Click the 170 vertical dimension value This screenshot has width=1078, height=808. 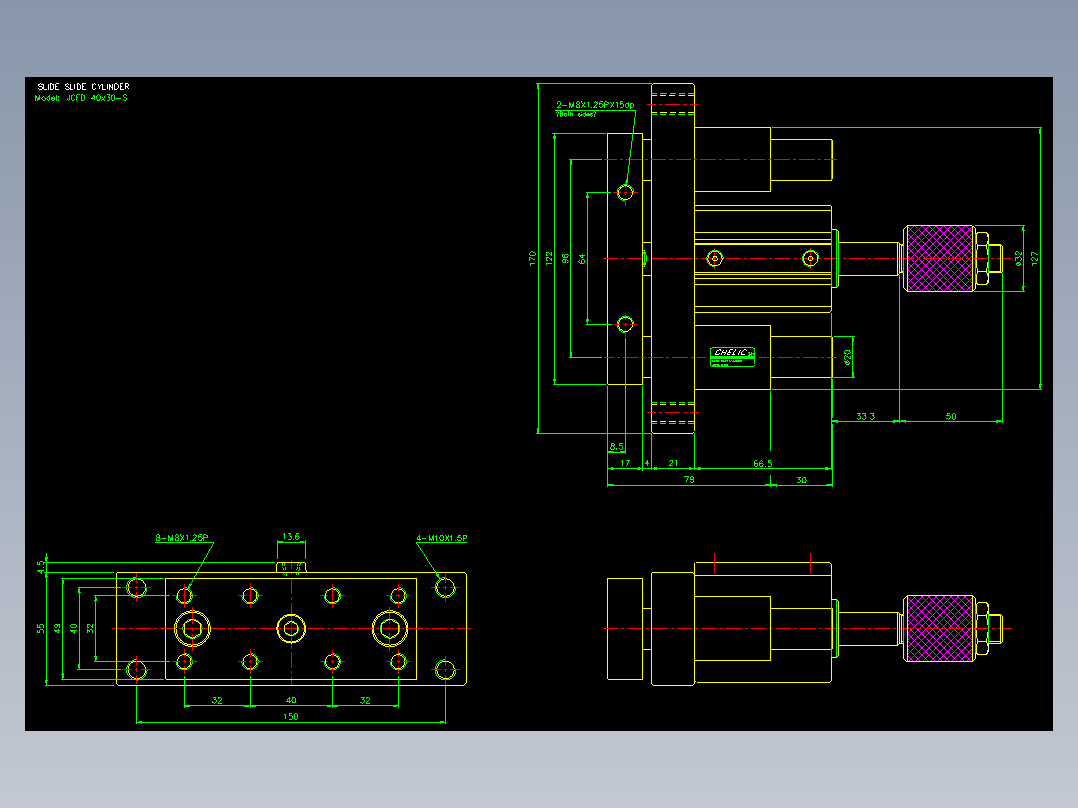532,259
